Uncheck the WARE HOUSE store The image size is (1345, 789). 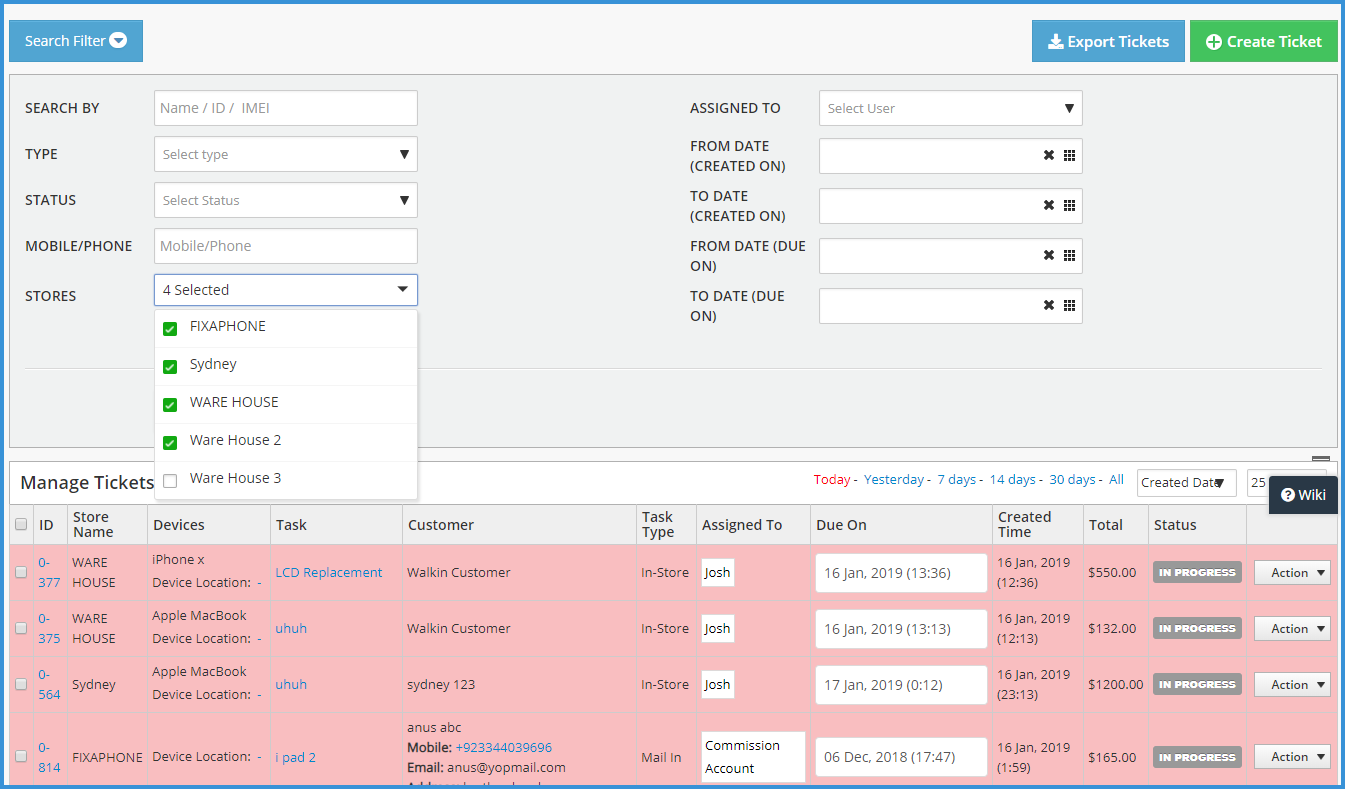point(170,405)
